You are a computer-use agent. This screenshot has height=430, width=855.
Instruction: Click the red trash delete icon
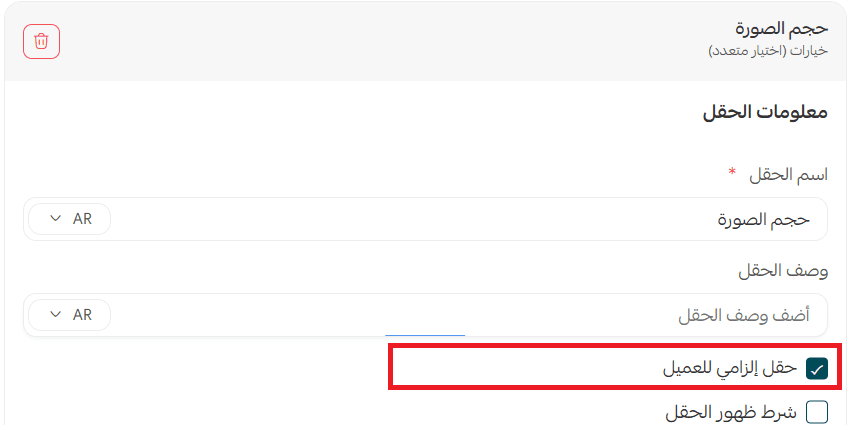[41, 41]
